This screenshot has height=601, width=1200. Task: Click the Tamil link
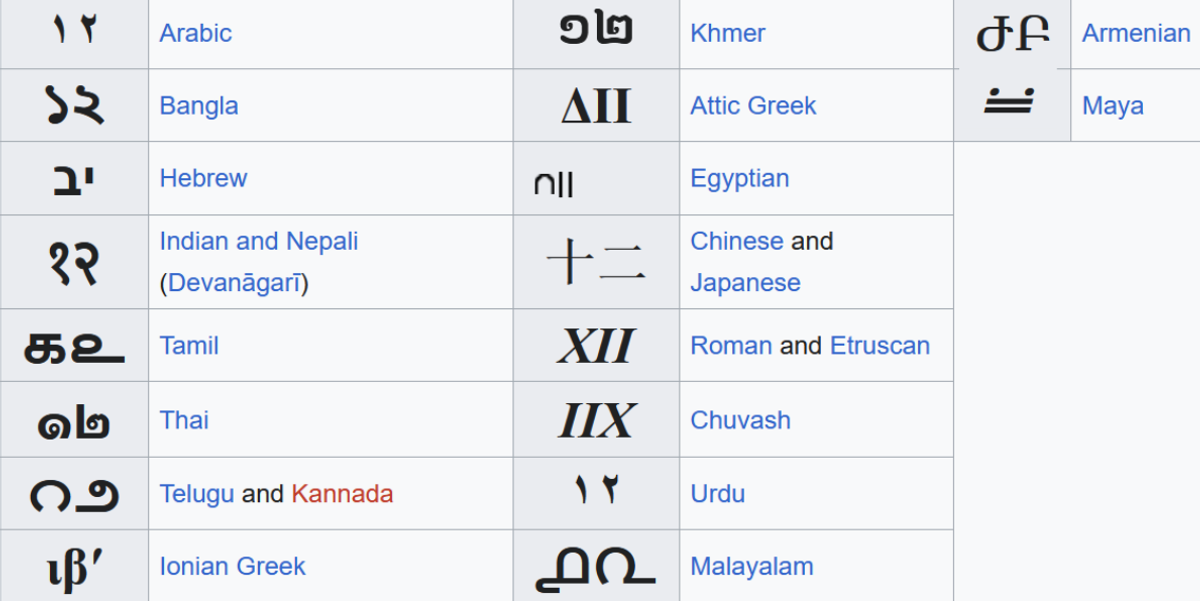pos(189,346)
